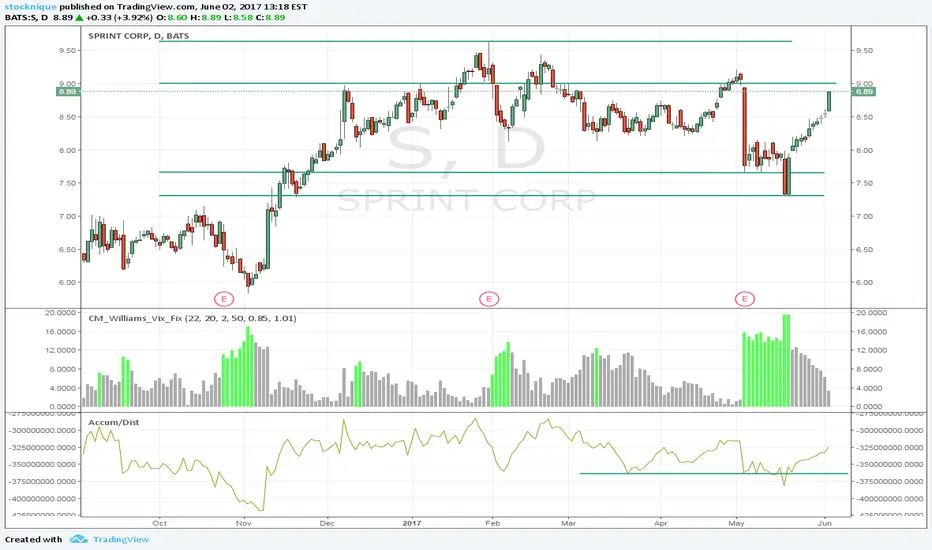Click the right 8.89 price tag
This screenshot has width=932, height=550.
[x=864, y=92]
